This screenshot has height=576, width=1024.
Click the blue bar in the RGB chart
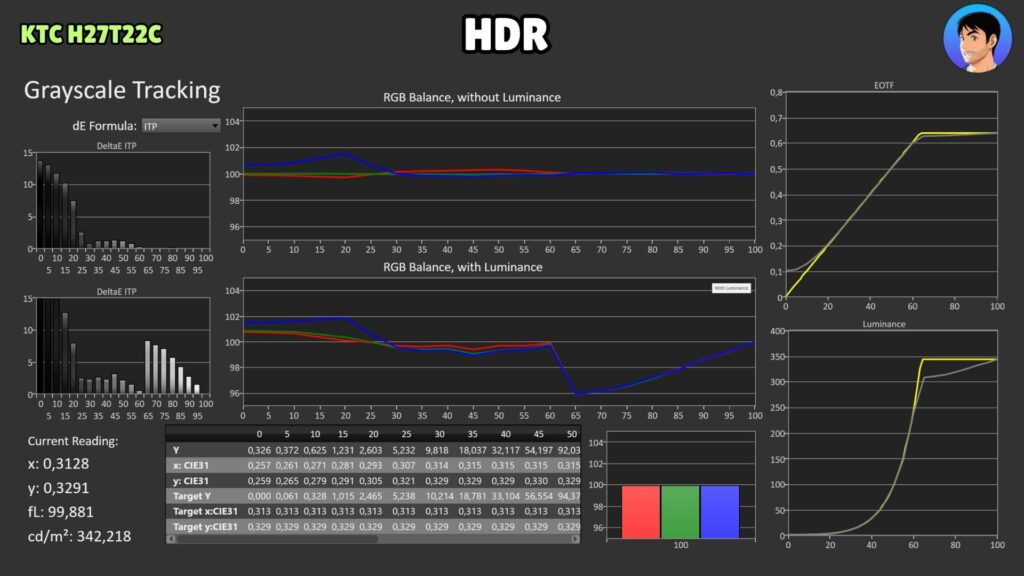(720, 512)
